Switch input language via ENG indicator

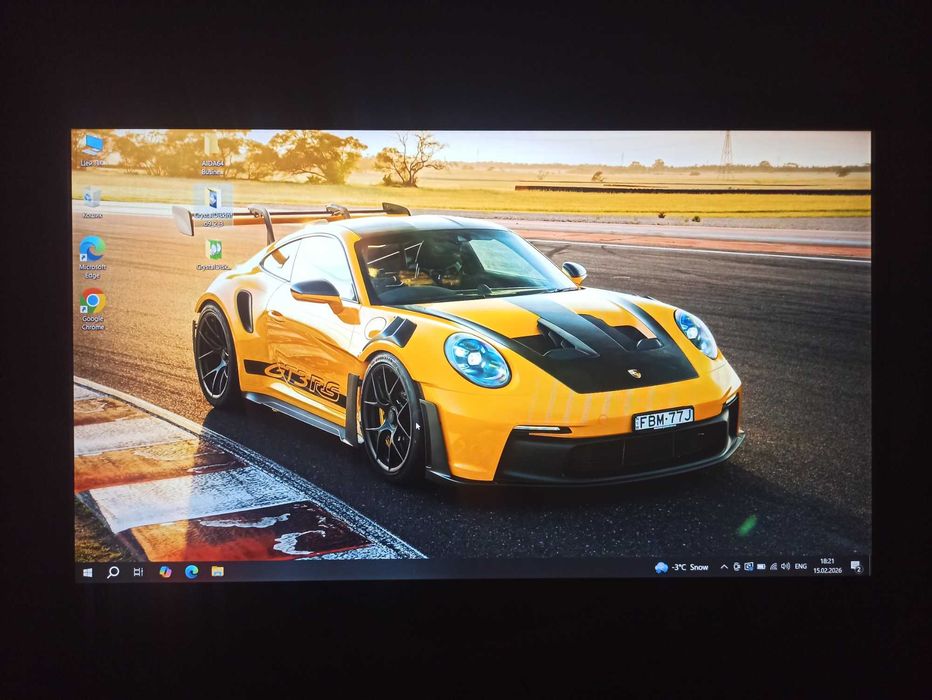coord(801,566)
